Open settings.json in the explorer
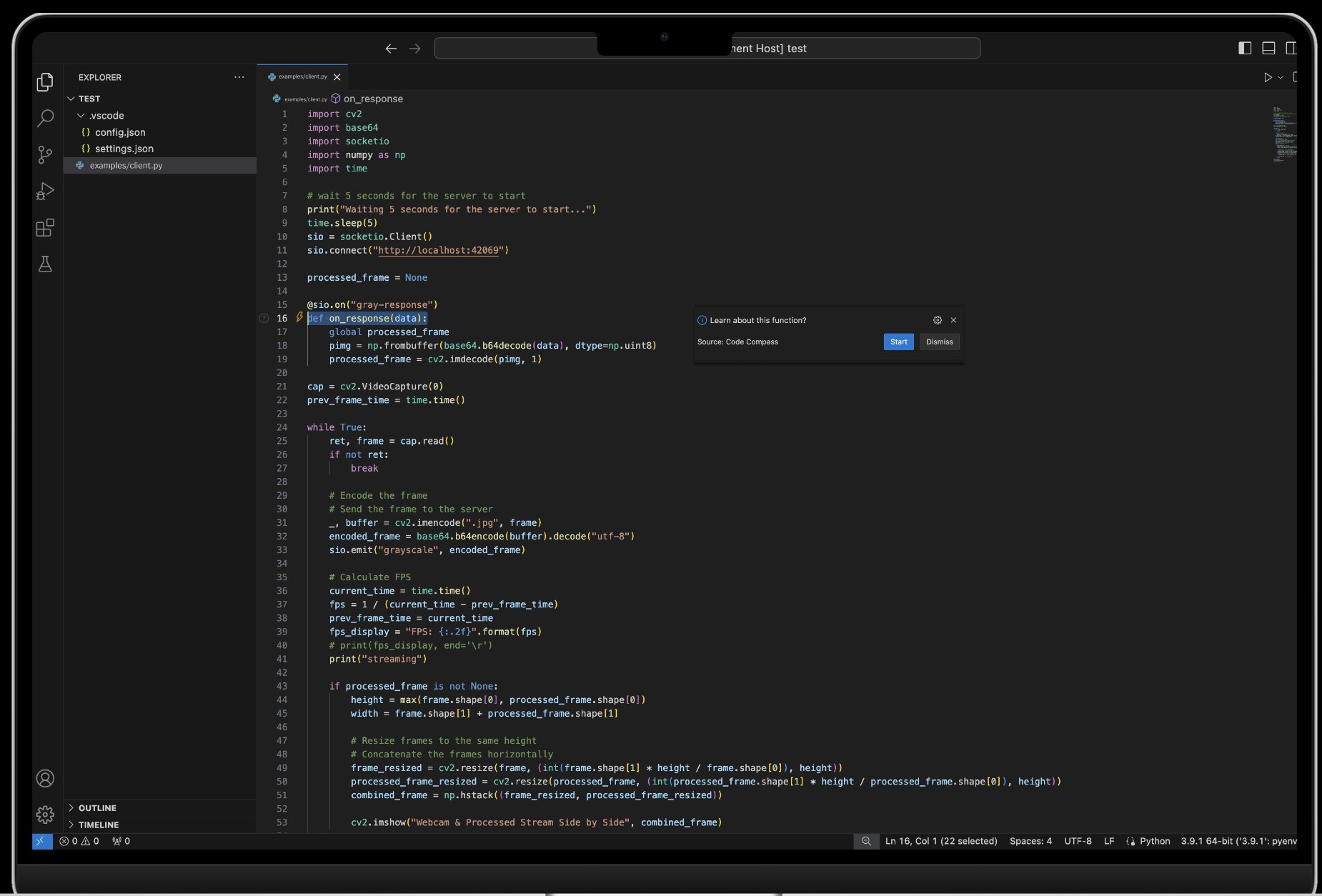The image size is (1322, 896). tap(160, 149)
